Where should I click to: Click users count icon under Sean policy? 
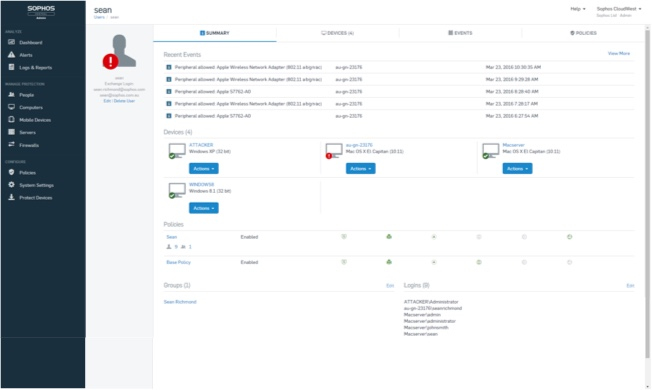pyautogui.click(x=169, y=247)
